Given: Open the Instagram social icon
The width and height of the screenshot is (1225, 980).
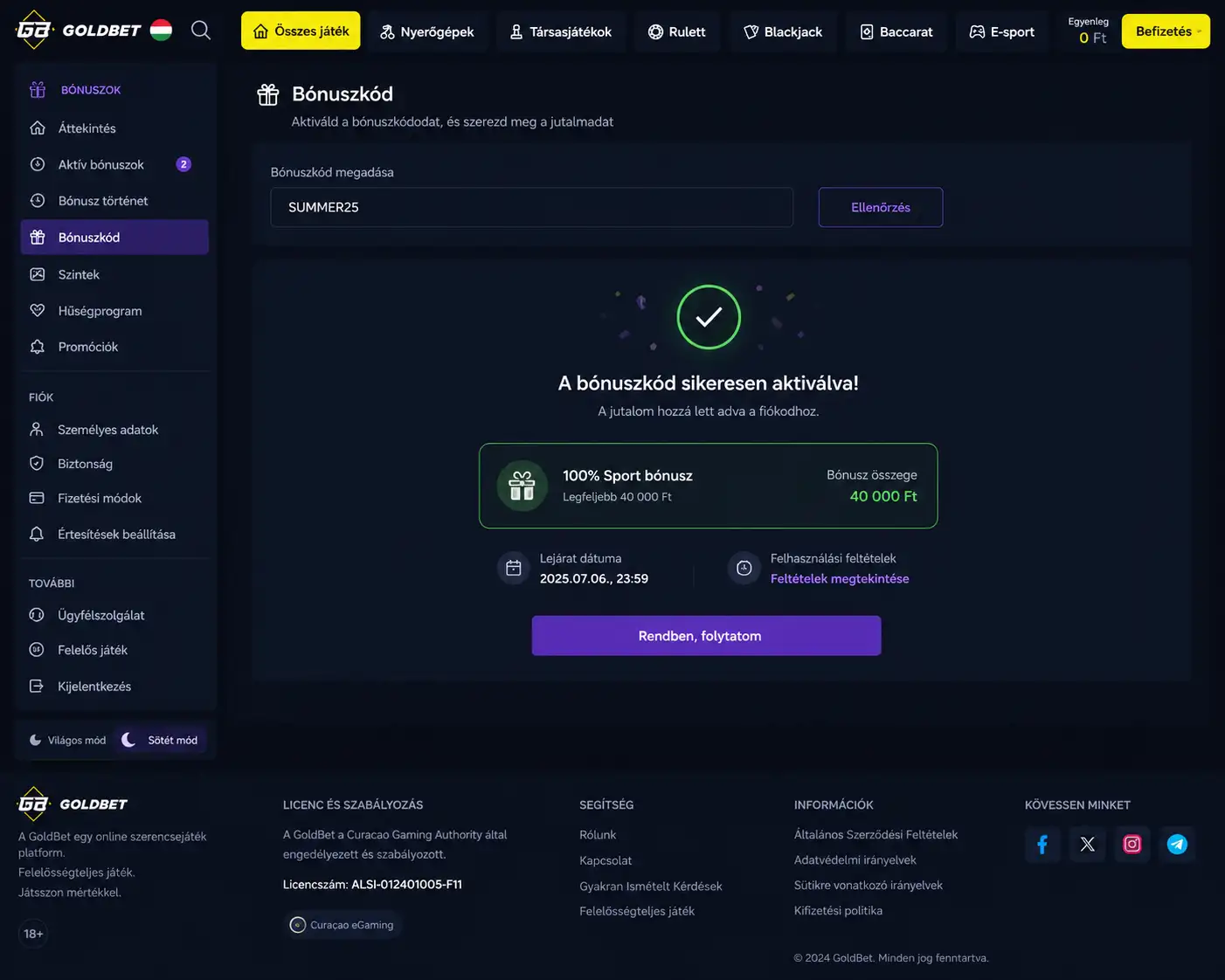Looking at the screenshot, I should coord(1132,844).
